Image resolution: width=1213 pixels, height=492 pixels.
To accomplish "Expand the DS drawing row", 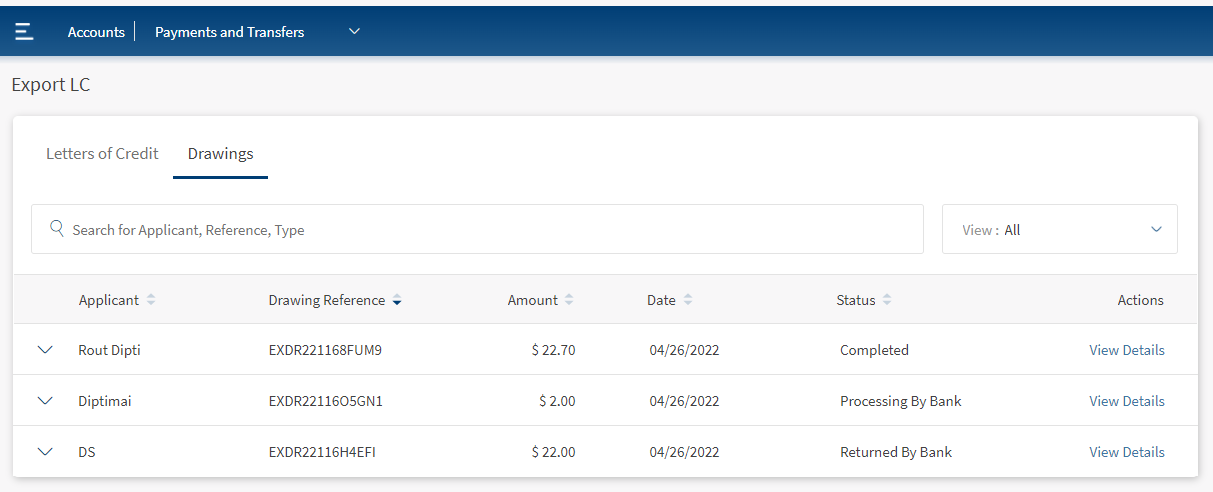I will tap(44, 452).
